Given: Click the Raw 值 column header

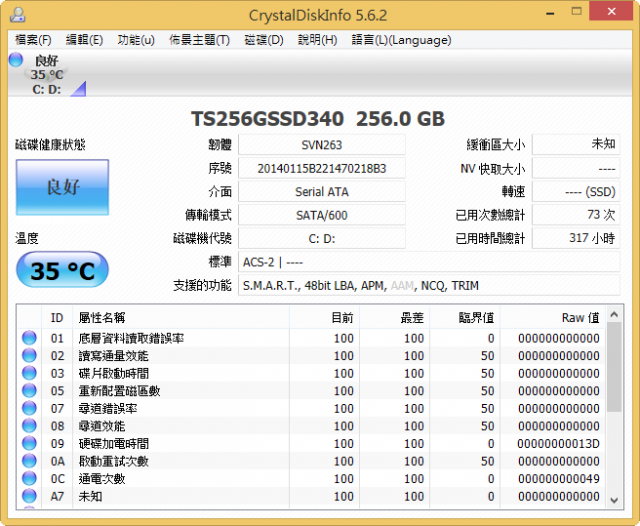Looking at the screenshot, I should pos(553,317).
